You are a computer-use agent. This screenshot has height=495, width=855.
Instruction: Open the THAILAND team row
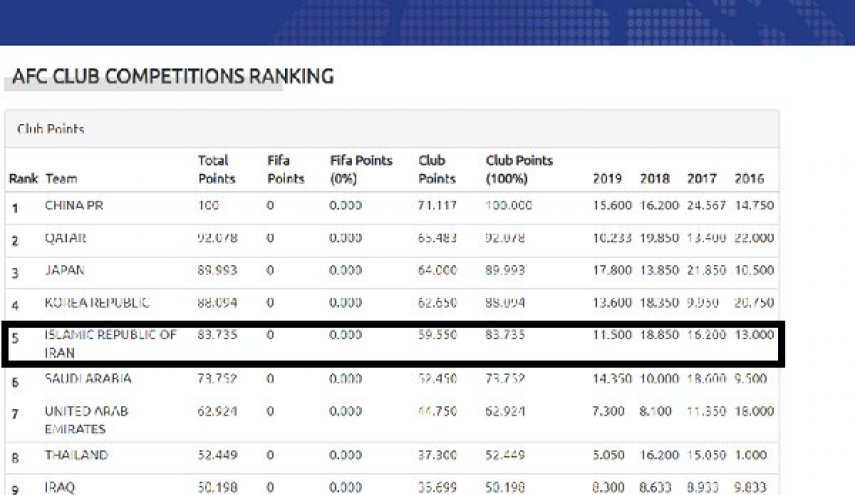tap(76, 455)
